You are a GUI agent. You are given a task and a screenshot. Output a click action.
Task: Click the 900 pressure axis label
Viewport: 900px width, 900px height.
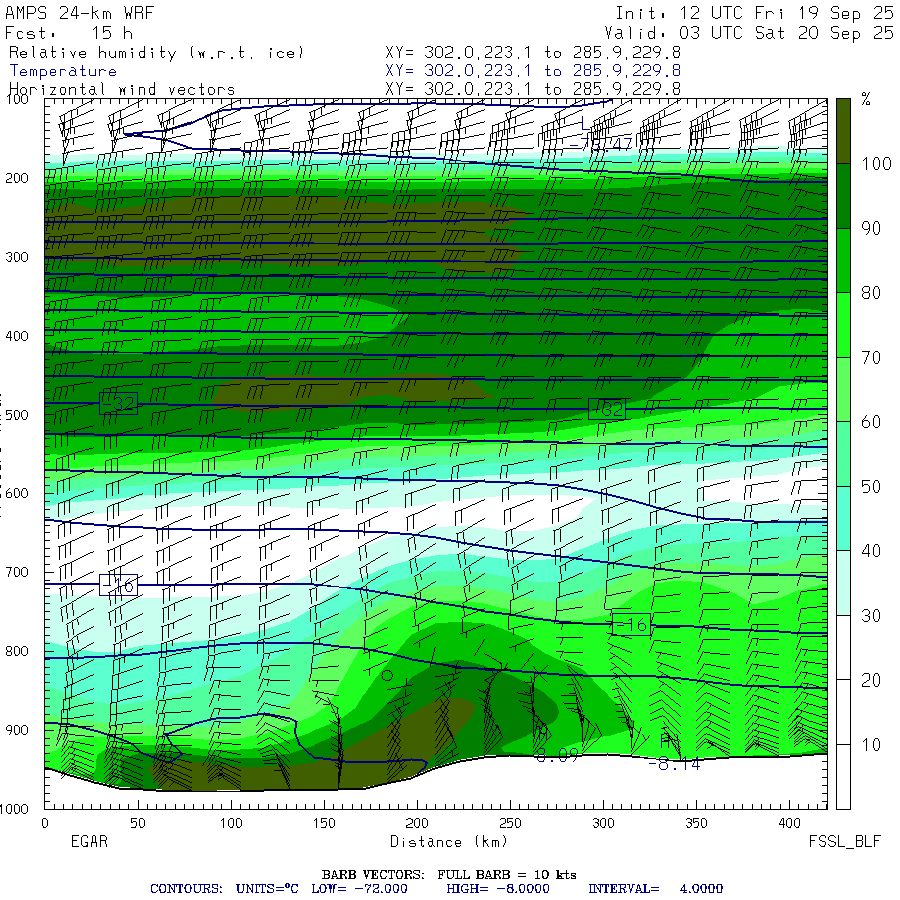[17, 730]
